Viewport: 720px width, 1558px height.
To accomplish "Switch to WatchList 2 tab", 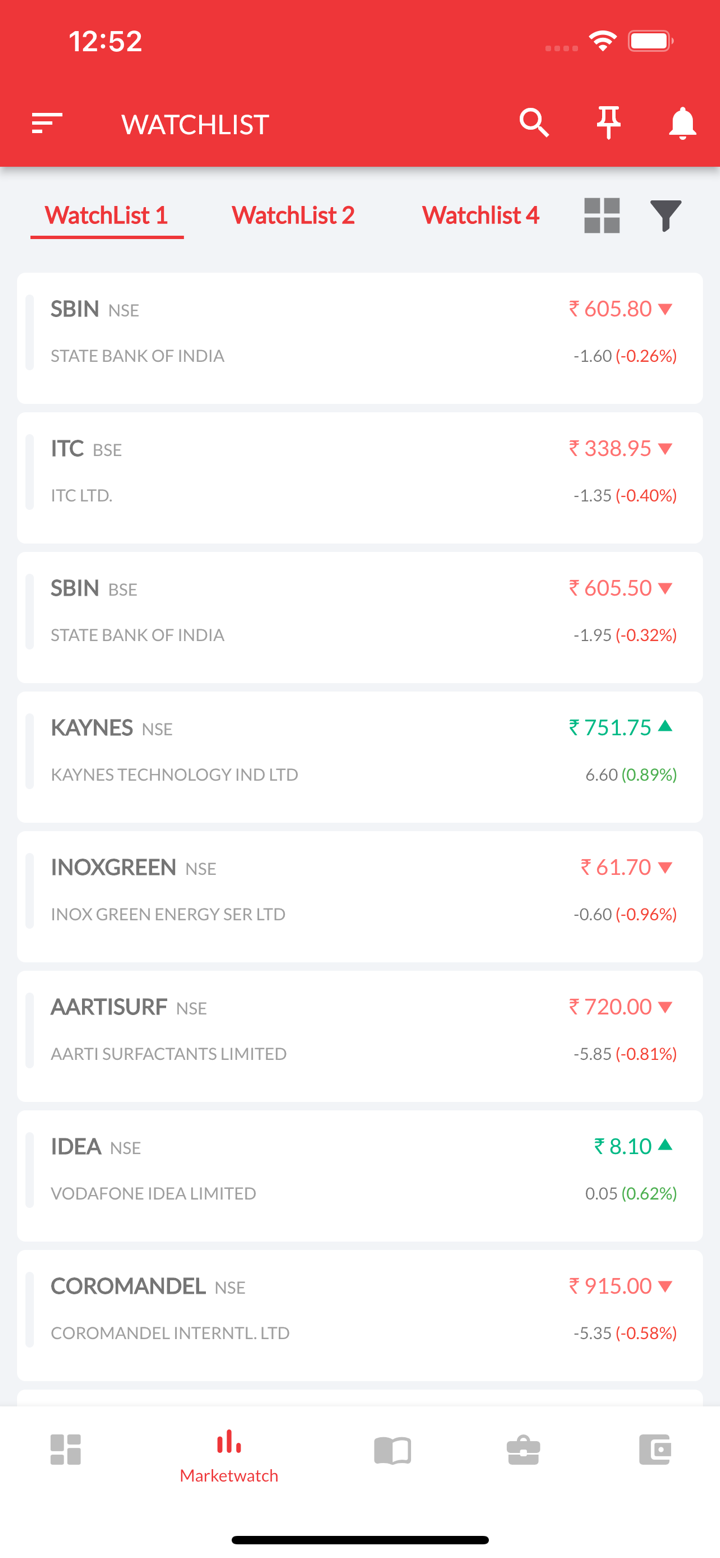I will pos(293,215).
